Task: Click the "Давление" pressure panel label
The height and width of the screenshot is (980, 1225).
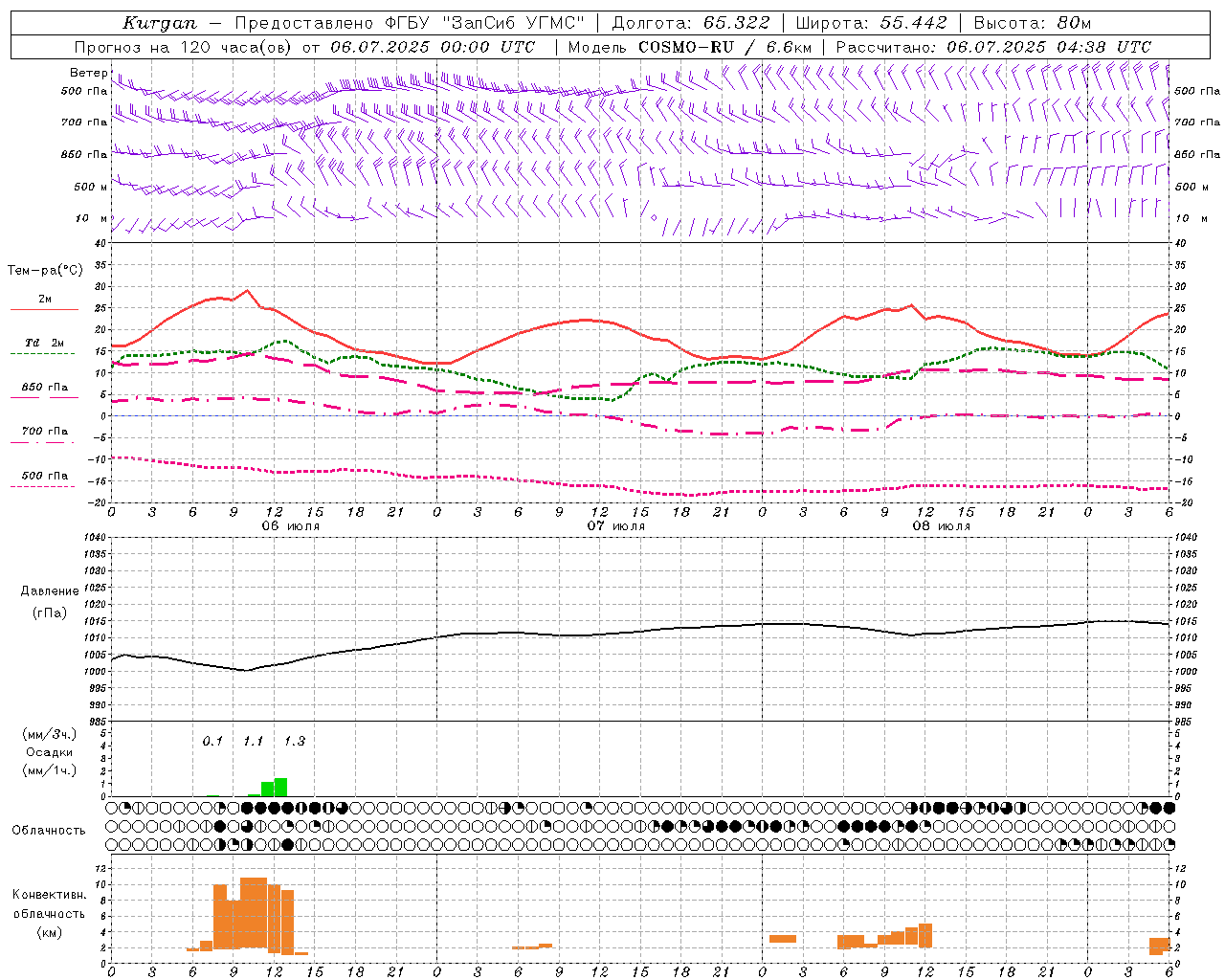Action: [x=50, y=591]
